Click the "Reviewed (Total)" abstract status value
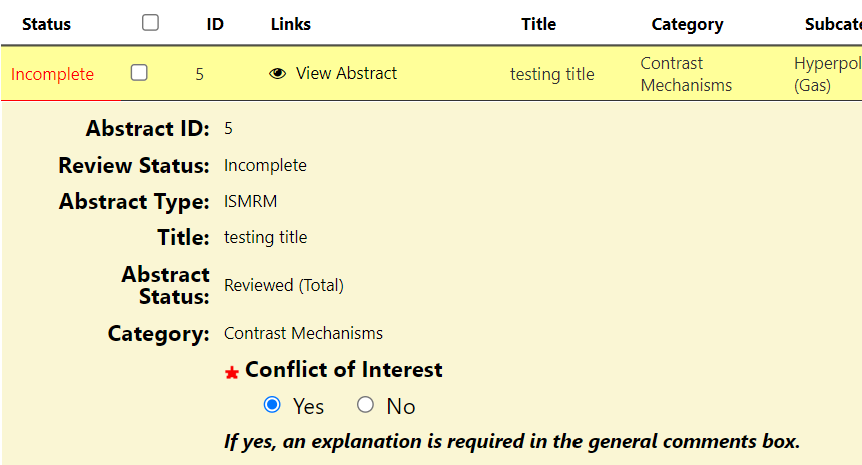The height and width of the screenshot is (465, 862). tap(284, 286)
